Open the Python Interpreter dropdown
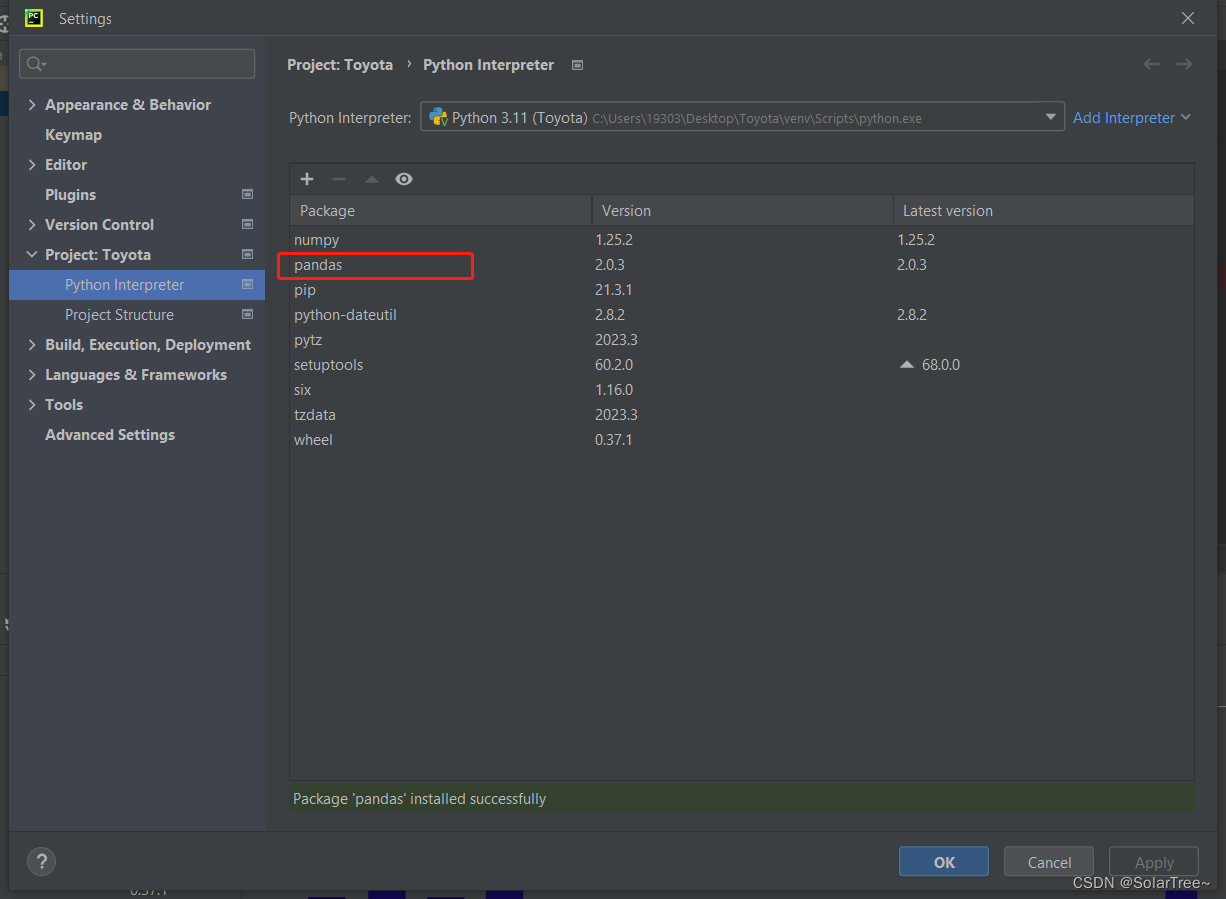Image resolution: width=1226 pixels, height=899 pixels. [742, 117]
